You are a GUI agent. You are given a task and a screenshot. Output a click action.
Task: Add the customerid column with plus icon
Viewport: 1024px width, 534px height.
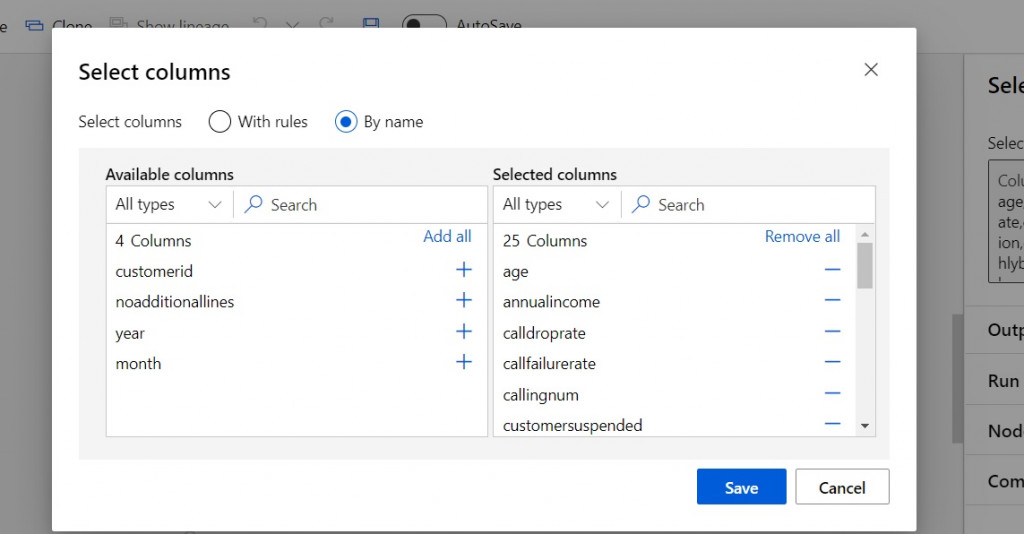463,270
